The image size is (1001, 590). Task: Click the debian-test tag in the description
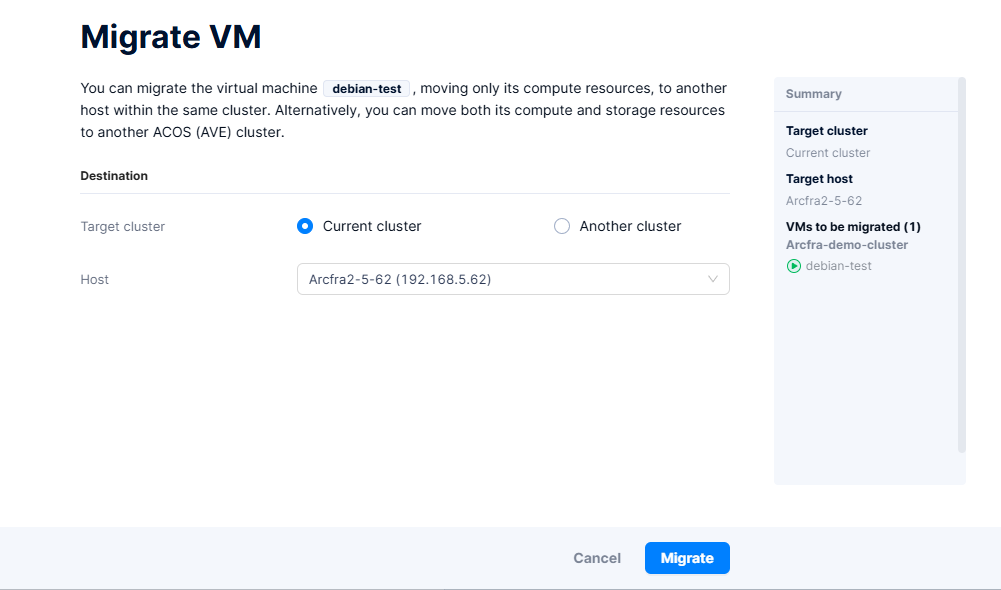(366, 89)
